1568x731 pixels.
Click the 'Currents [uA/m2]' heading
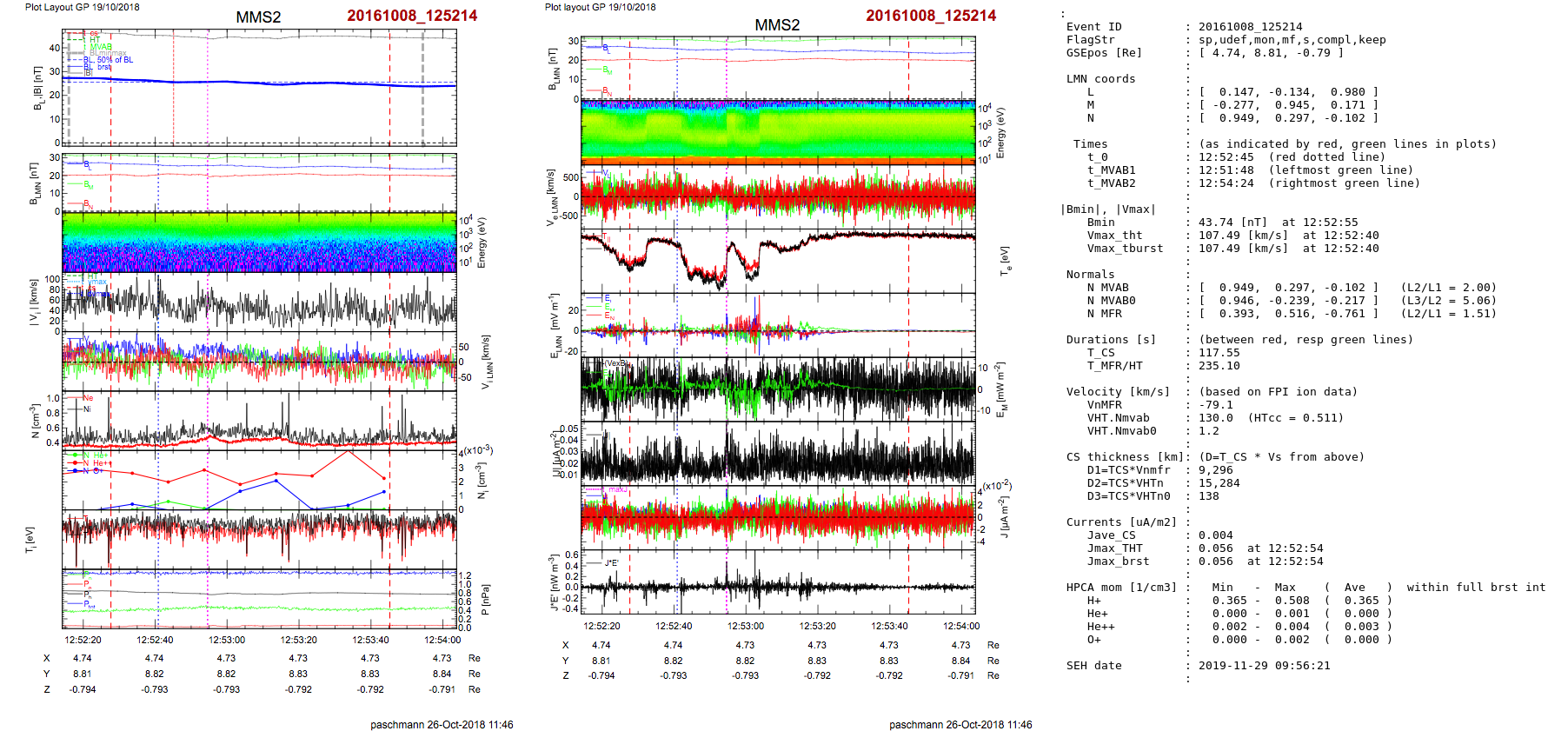coord(1121,522)
